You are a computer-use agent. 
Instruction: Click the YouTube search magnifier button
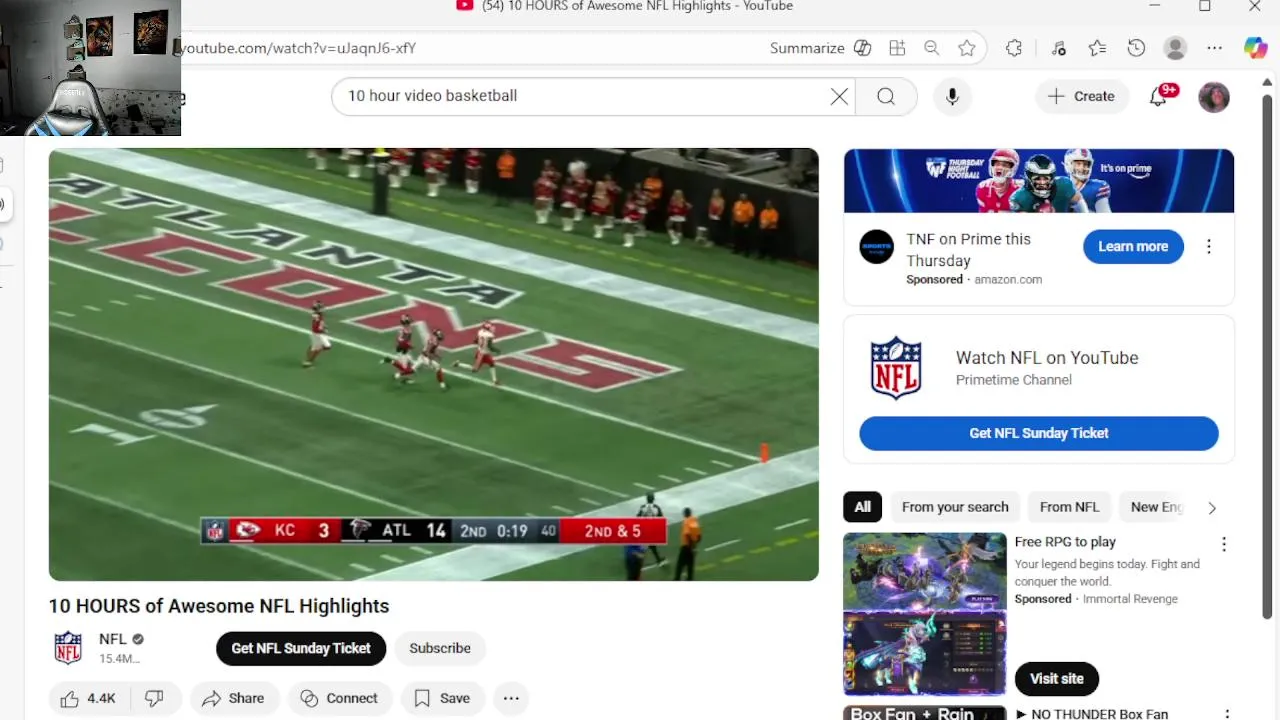(886, 96)
